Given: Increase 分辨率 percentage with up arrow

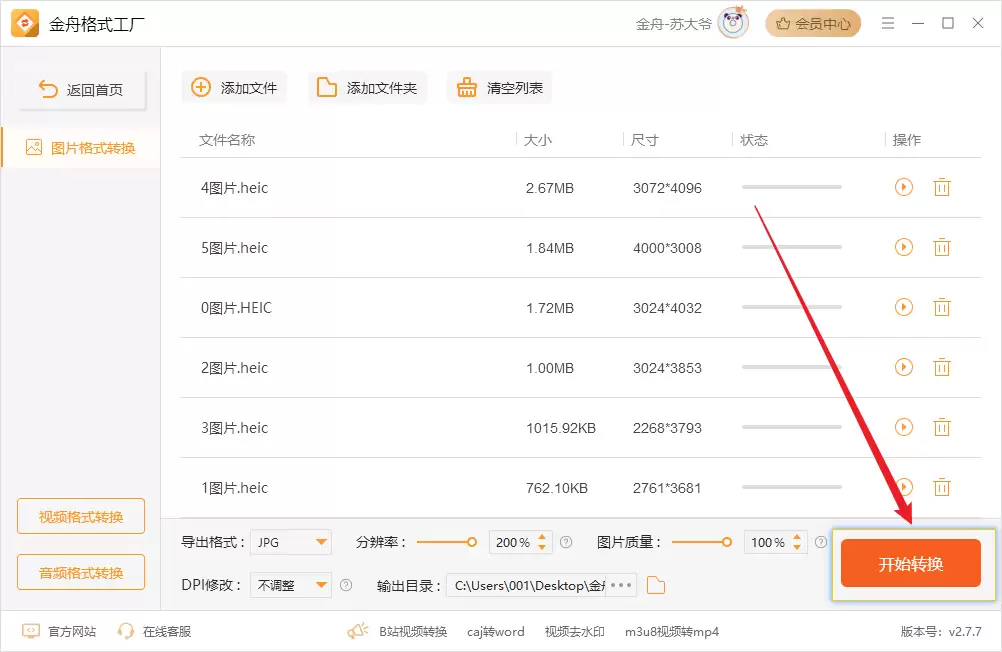Looking at the screenshot, I should 542,537.
